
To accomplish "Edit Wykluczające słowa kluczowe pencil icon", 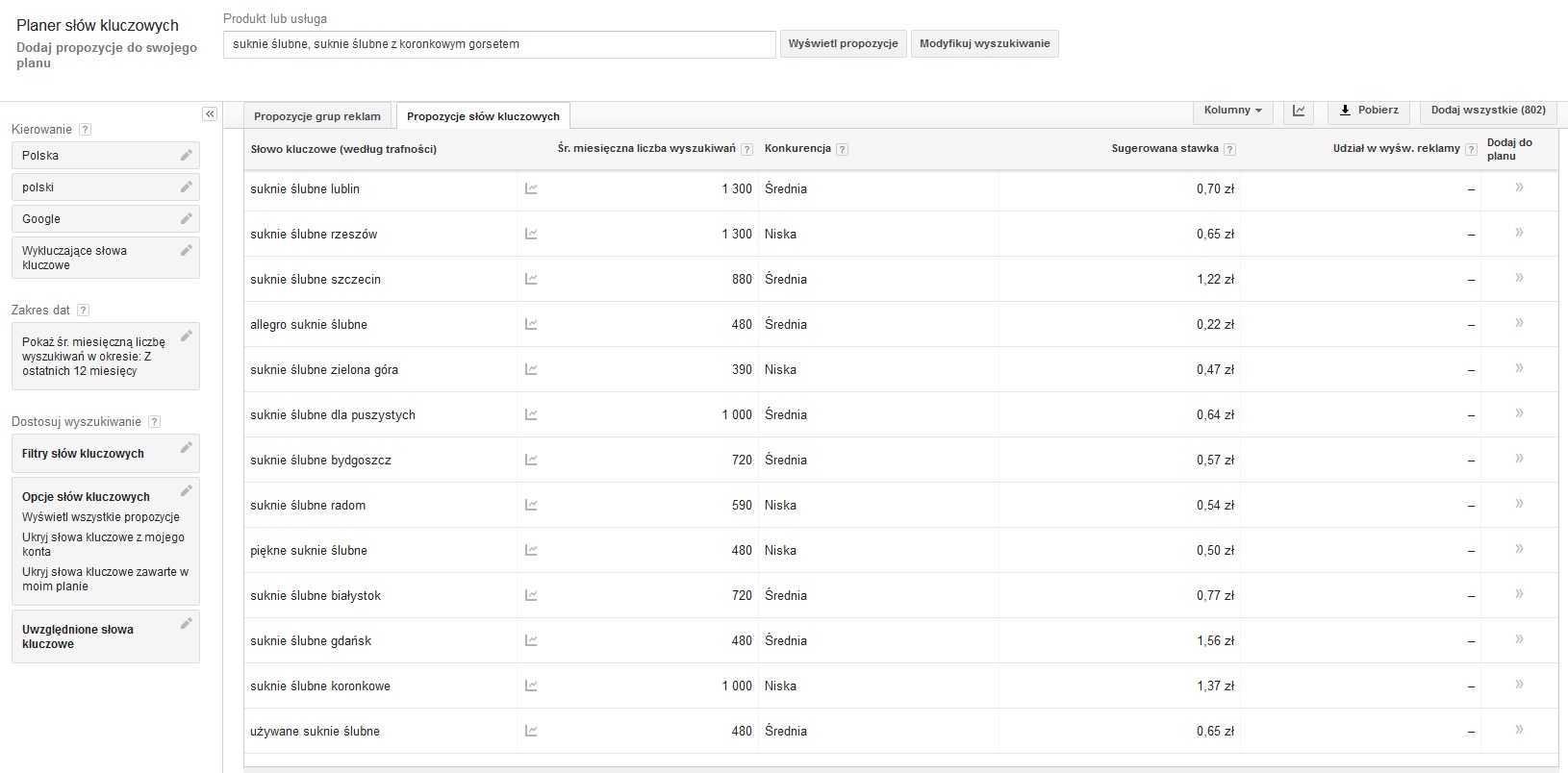I will (x=187, y=250).
